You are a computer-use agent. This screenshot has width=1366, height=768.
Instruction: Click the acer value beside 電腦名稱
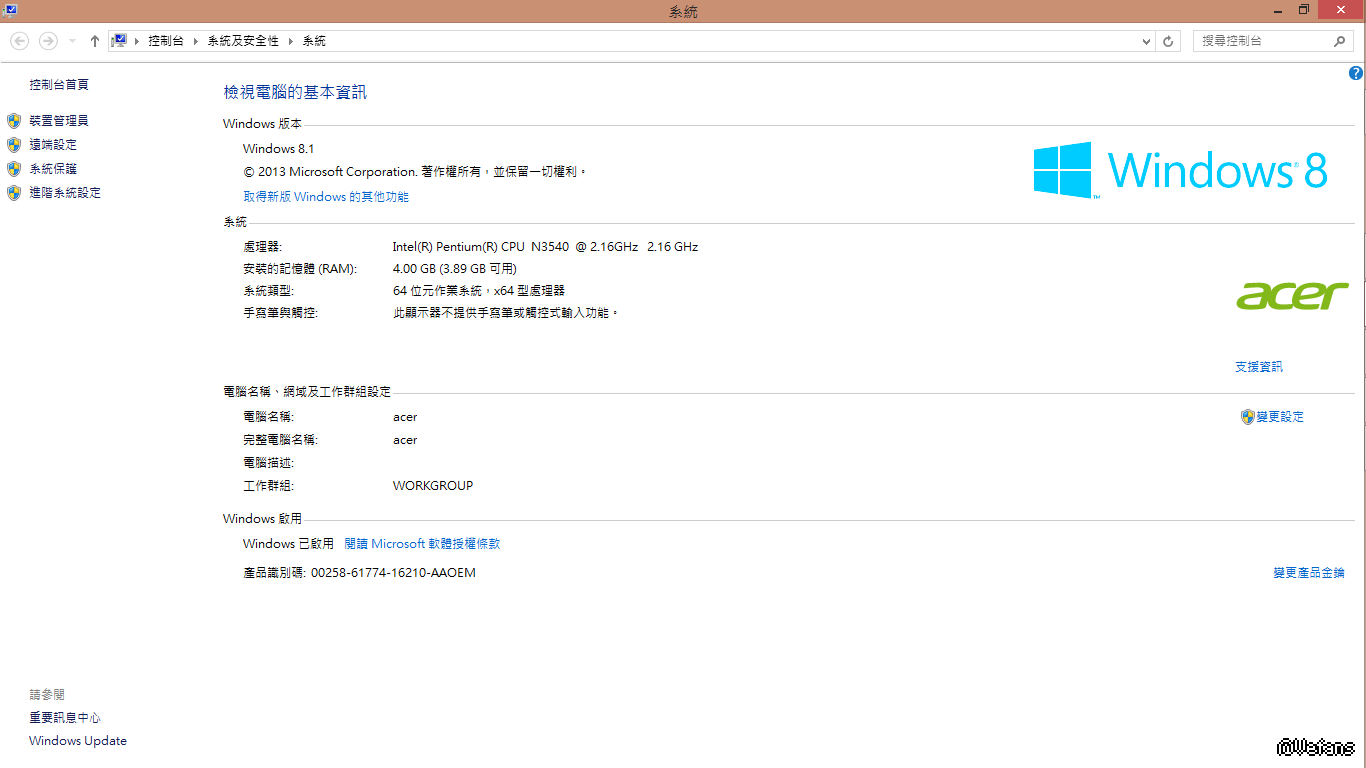point(405,417)
